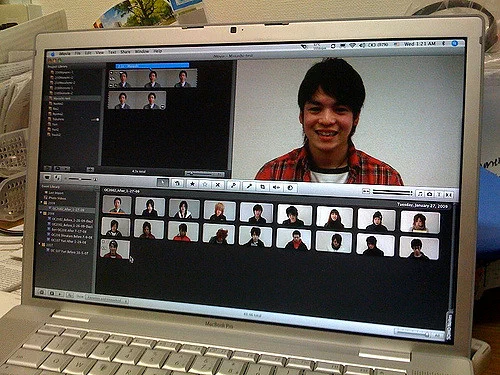Viewport: 500px width, 375px height.
Task: Open the iMovie application menu
Action: pyautogui.click(x=64, y=53)
